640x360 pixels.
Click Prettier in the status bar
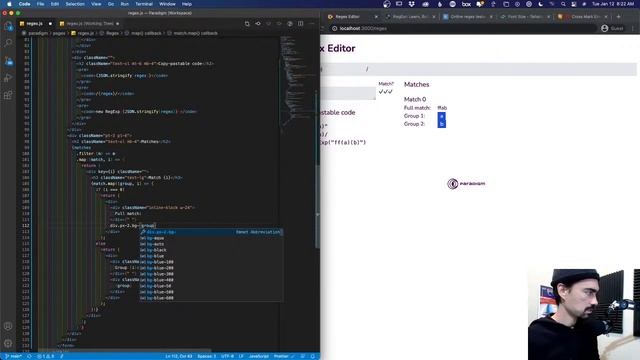(283, 356)
